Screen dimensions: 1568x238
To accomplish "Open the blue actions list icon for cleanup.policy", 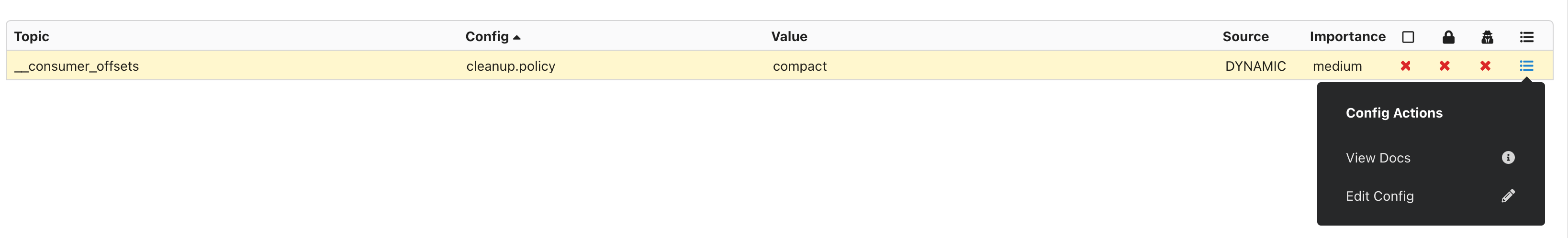I will point(1526,65).
